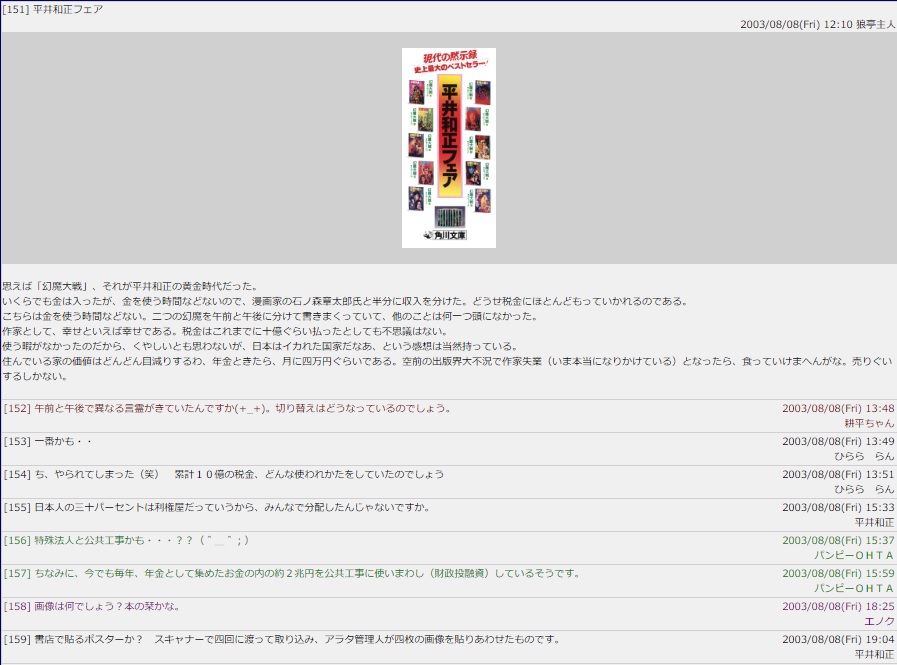Click the line starting '作家として、幸せといえば'

point(225,331)
